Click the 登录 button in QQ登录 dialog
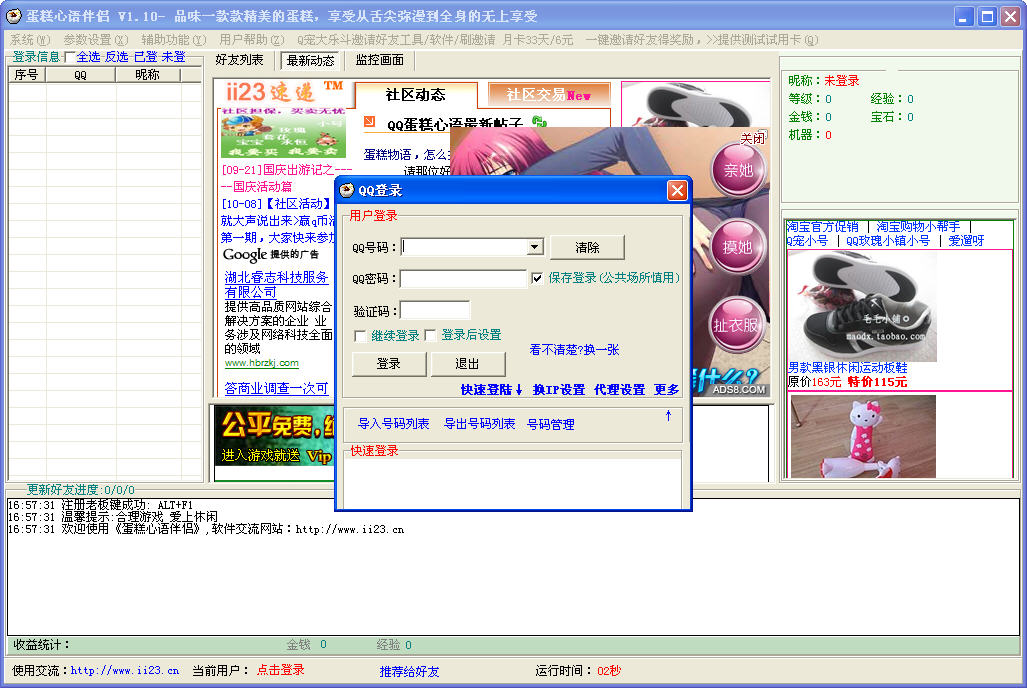This screenshot has height=688, width=1027. [388, 364]
